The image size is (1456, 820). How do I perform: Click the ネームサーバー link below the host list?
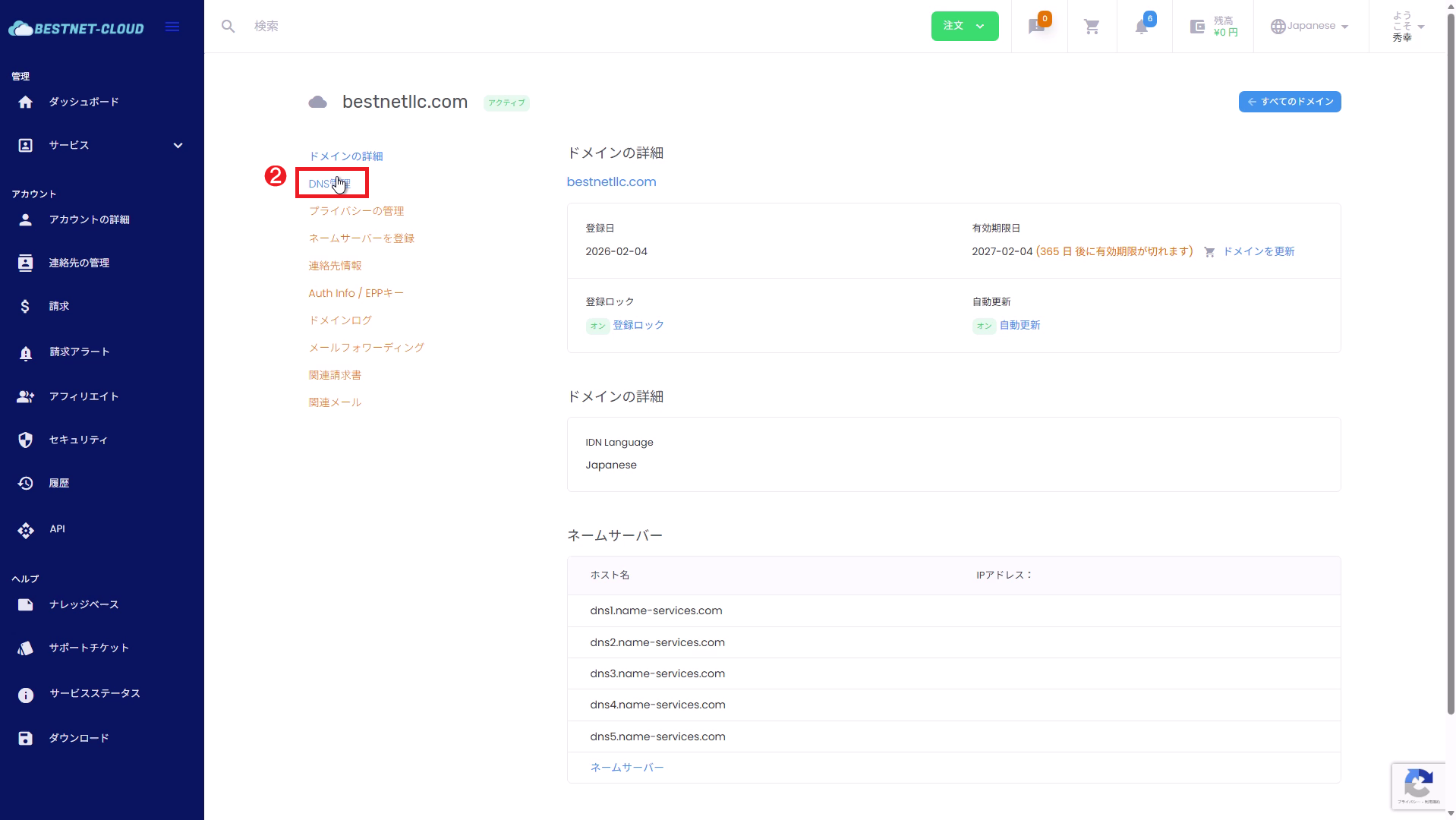click(626, 768)
